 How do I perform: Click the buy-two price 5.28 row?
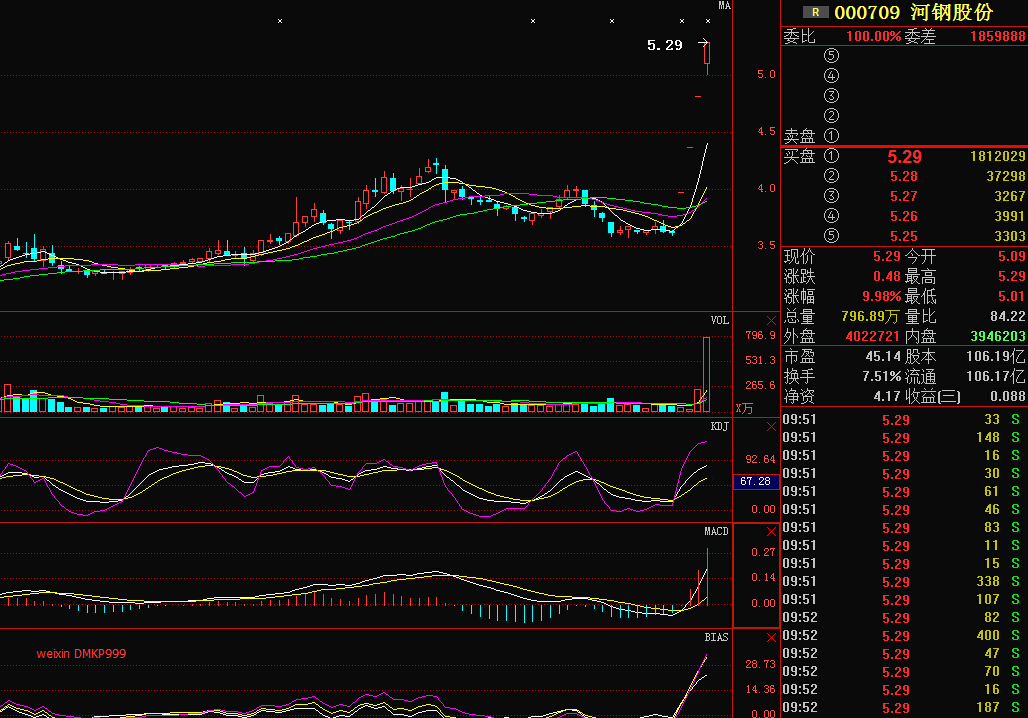coord(903,176)
